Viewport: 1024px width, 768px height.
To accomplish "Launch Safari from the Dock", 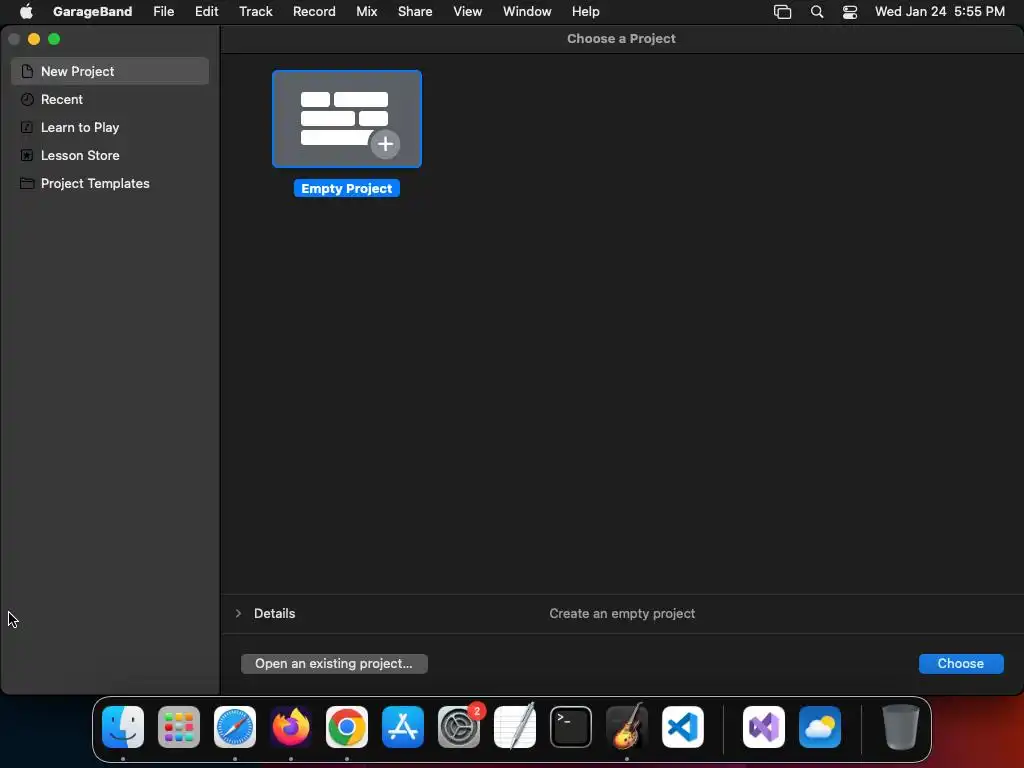I will (x=235, y=727).
